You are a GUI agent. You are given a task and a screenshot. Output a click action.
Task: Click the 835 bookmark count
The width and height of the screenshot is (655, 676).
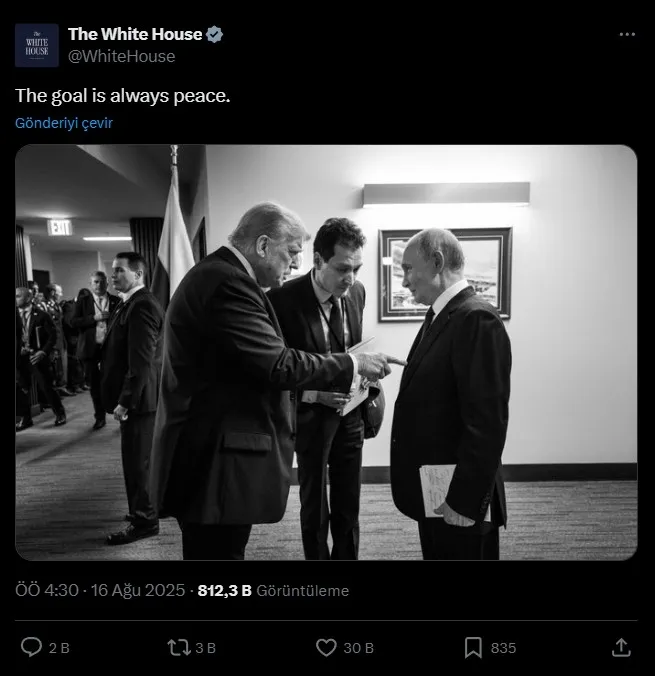[x=503, y=648]
